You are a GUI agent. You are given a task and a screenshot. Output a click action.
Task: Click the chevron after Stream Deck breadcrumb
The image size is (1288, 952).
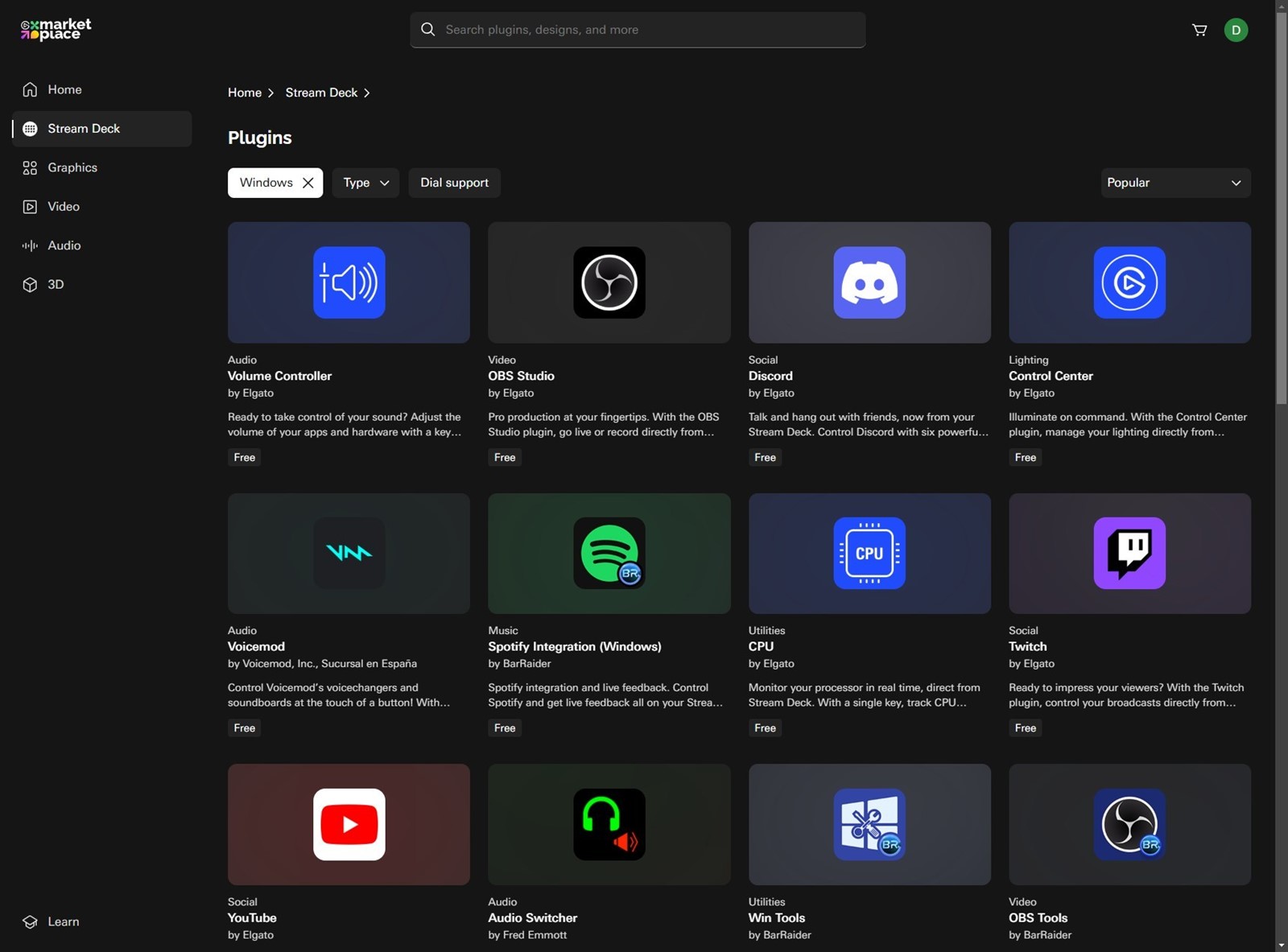367,93
